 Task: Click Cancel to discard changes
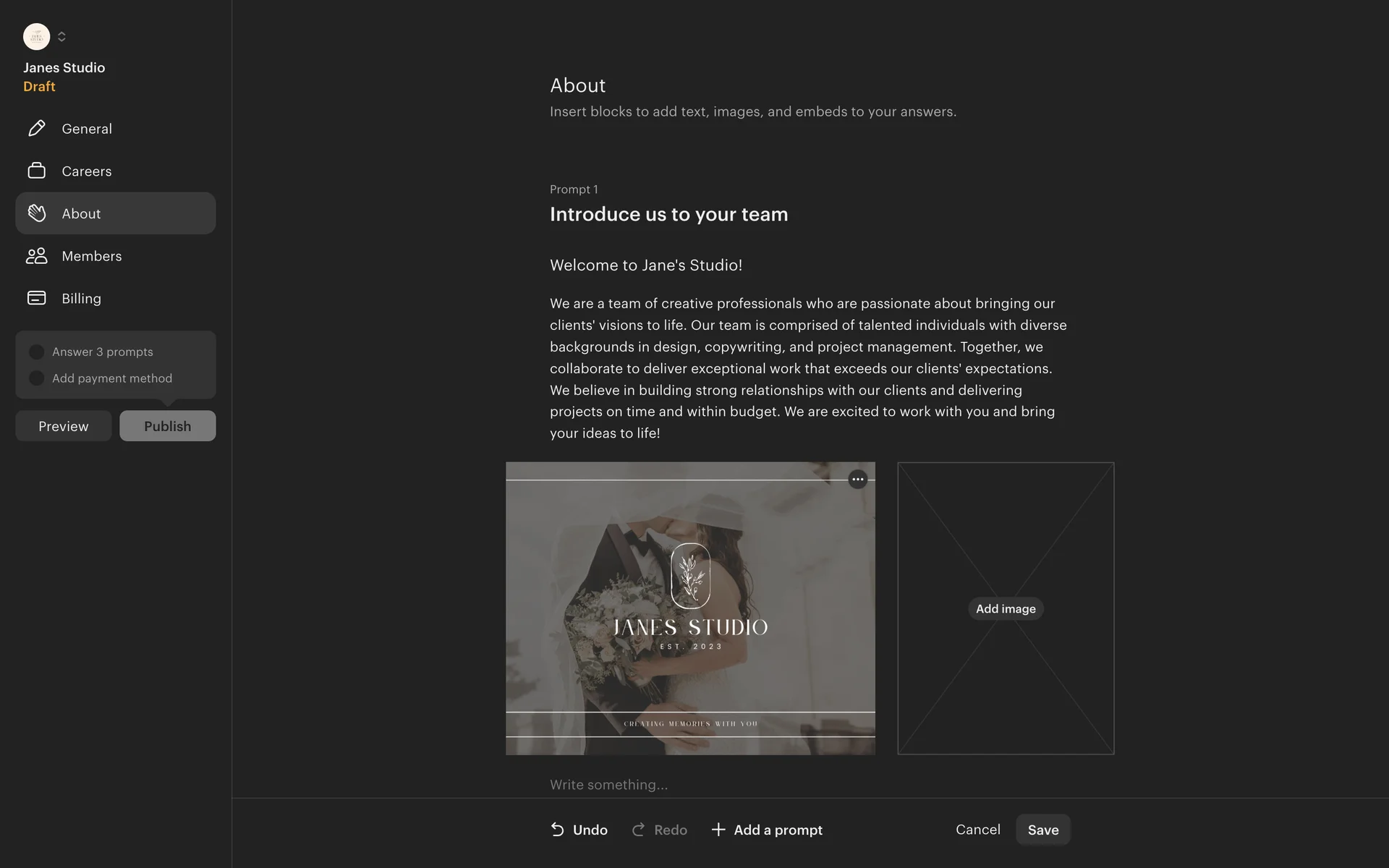click(978, 830)
